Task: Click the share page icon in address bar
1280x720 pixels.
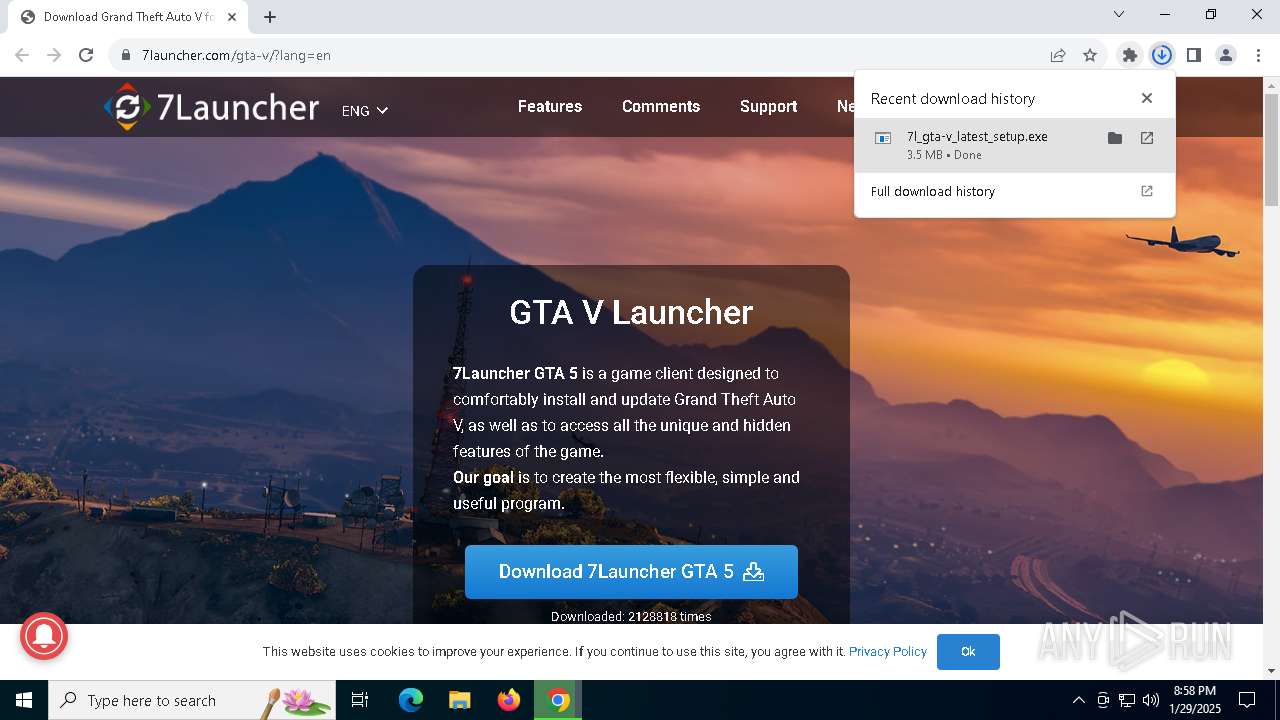Action: (x=1058, y=55)
